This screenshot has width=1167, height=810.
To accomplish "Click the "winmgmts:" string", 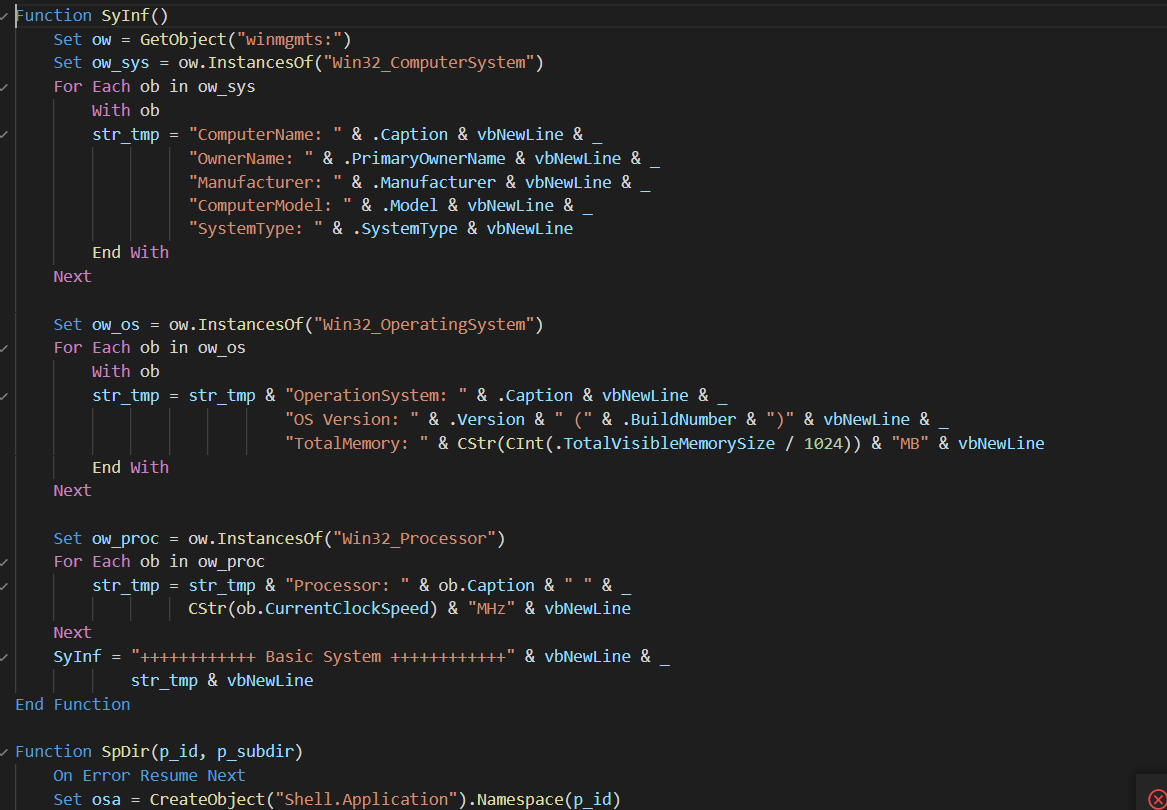I will click(289, 39).
